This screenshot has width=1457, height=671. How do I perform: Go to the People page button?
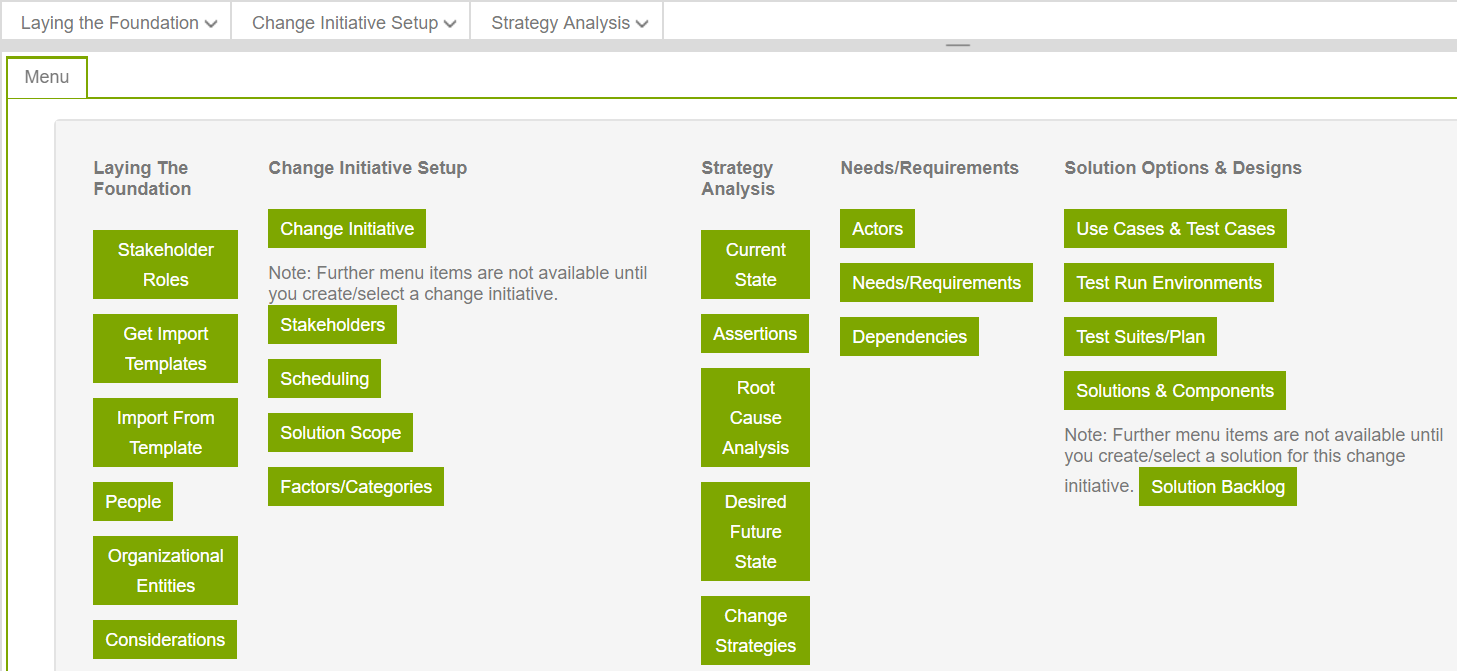(133, 502)
